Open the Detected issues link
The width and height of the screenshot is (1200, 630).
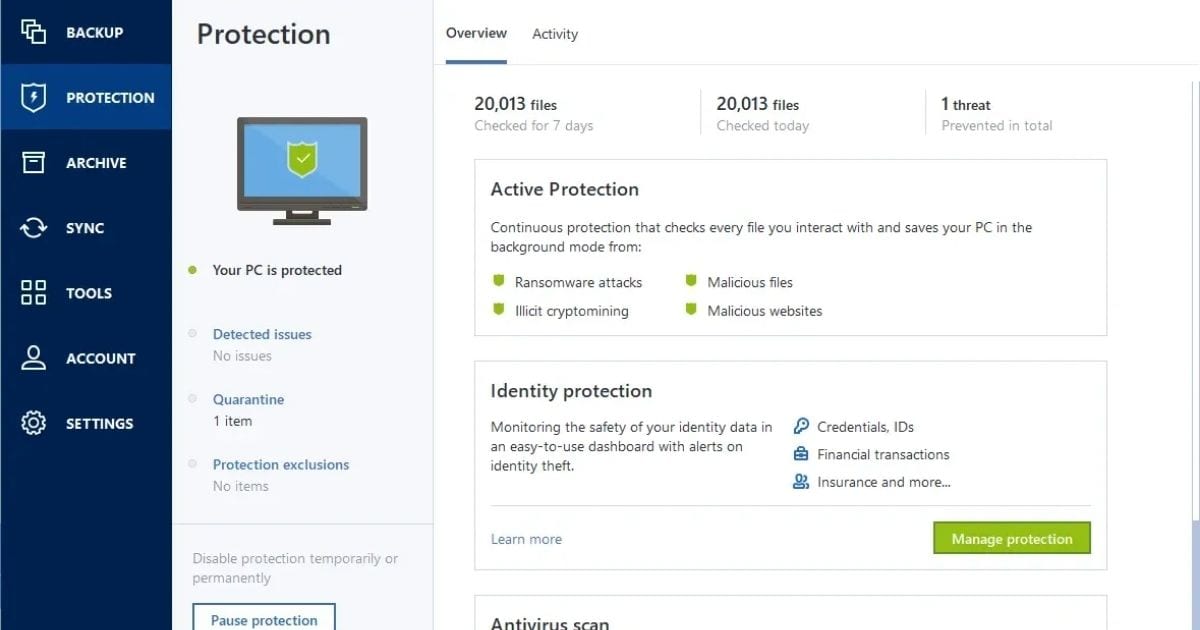pyautogui.click(x=262, y=334)
